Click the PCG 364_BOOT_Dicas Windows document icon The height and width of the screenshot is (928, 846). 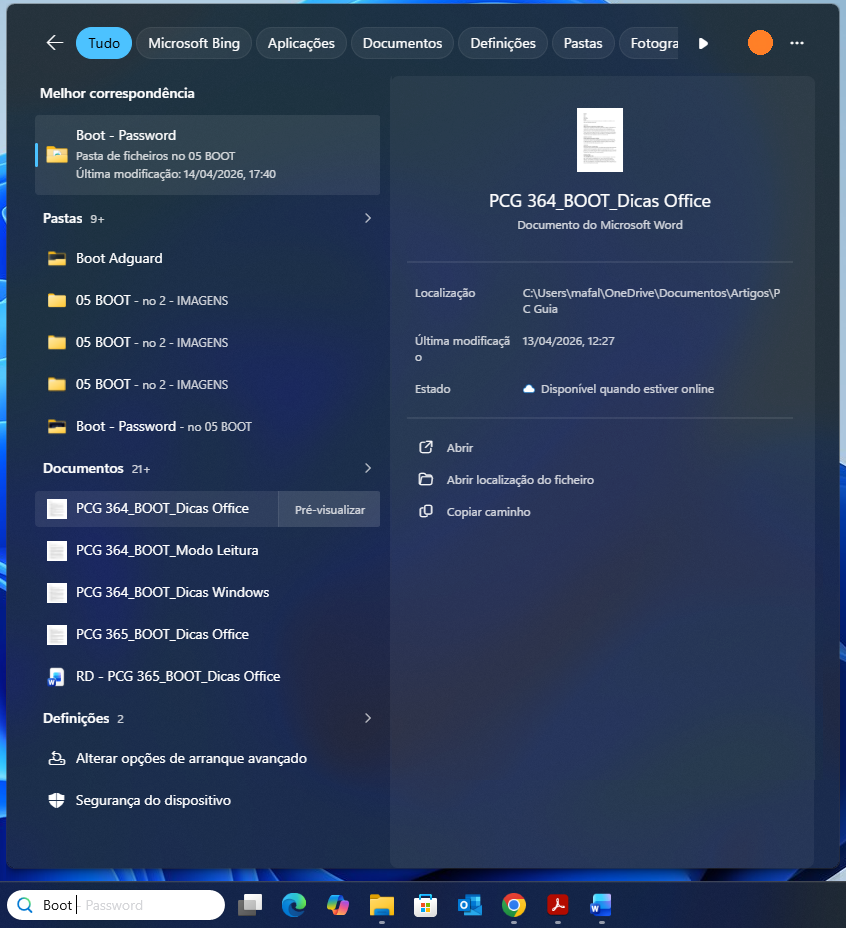pos(57,592)
